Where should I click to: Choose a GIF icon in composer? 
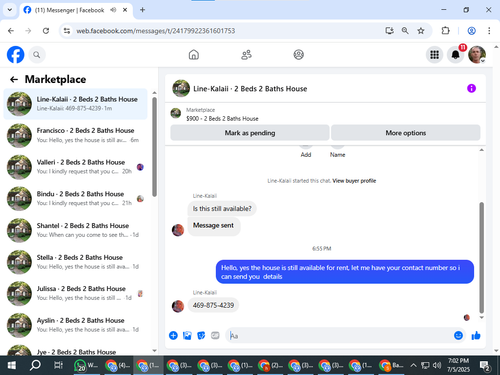click(x=215, y=335)
